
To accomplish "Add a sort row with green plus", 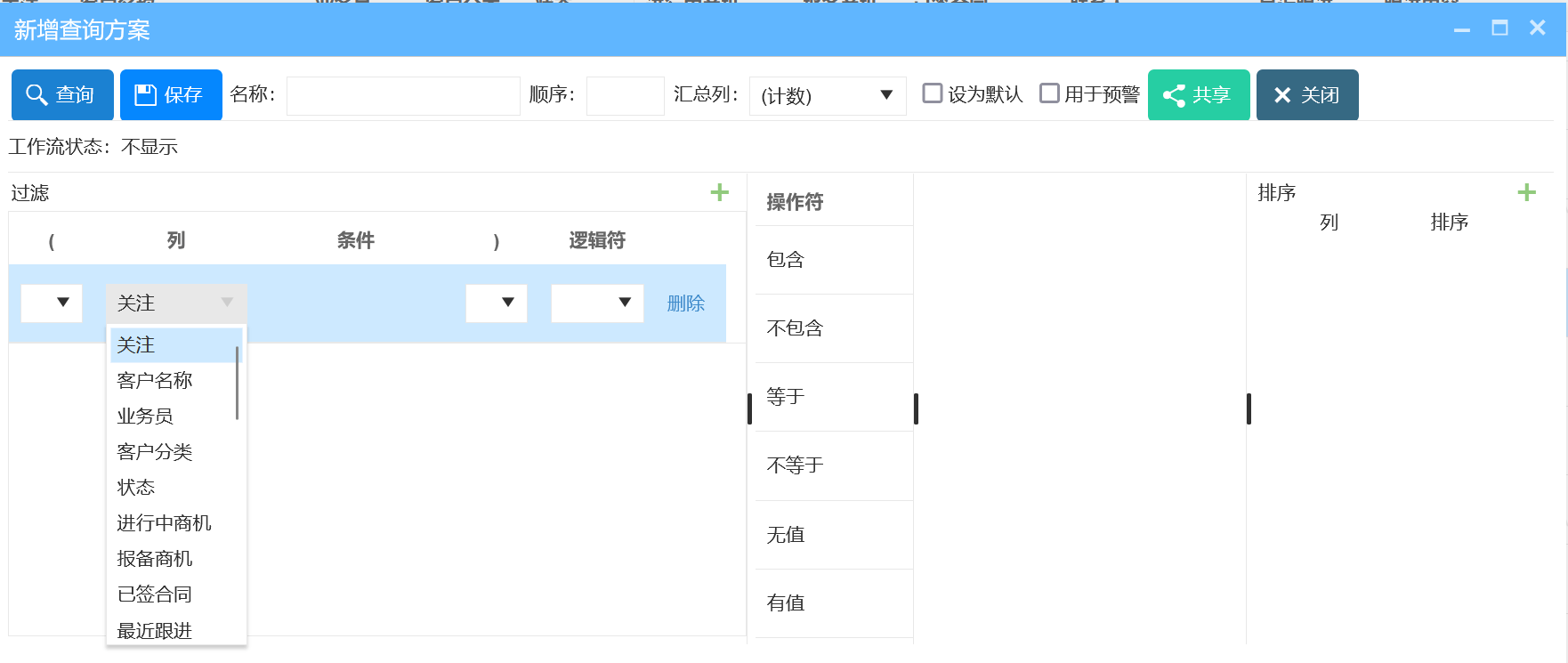I will 1526,192.
